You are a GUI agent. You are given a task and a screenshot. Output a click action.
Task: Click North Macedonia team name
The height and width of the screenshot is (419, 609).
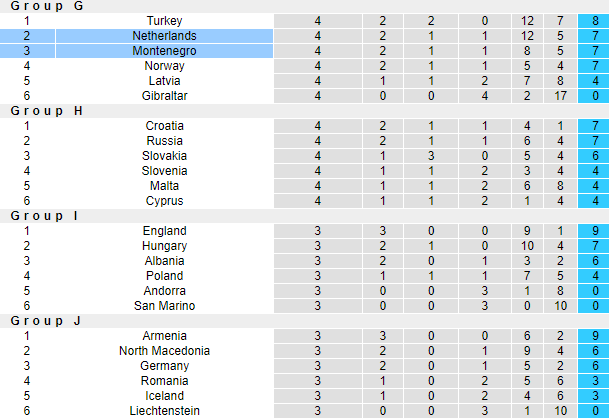coord(164,351)
